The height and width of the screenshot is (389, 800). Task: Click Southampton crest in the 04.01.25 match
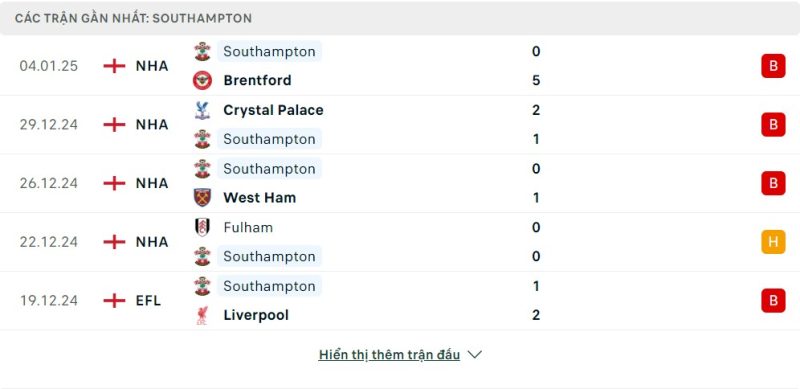[x=202, y=52]
